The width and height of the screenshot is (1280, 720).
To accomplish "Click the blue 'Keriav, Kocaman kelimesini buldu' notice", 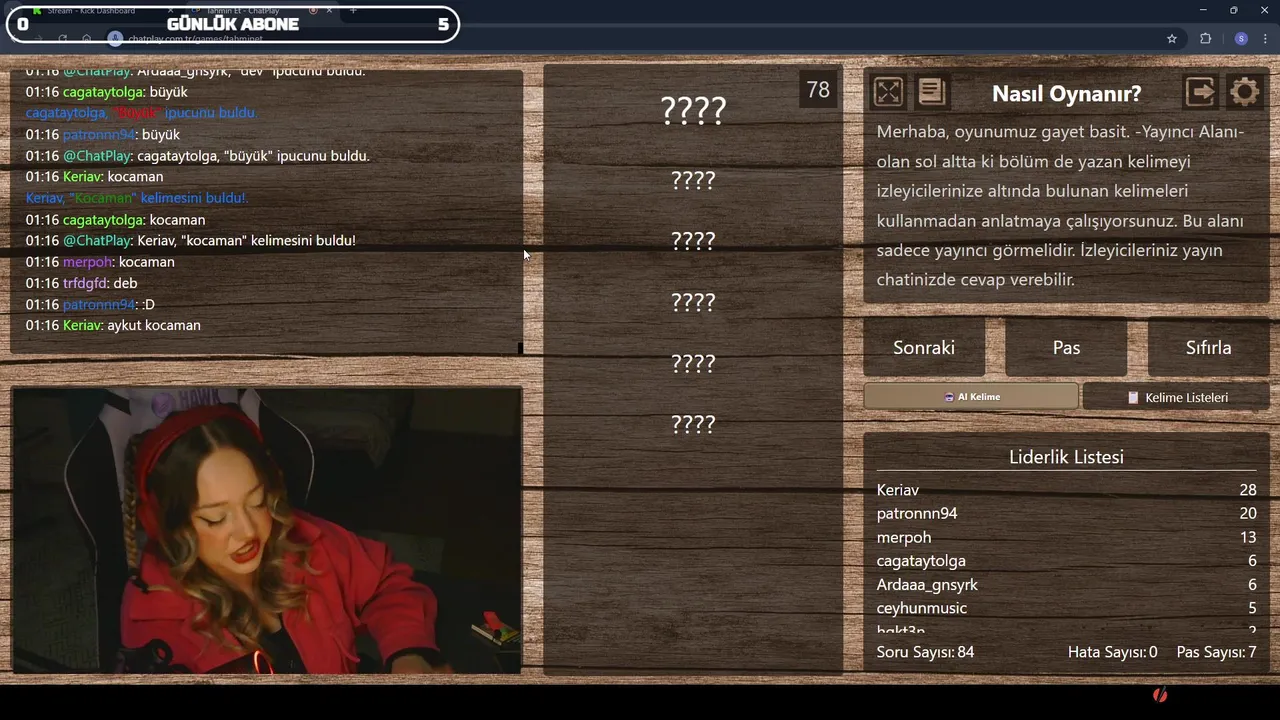I will pos(137,198).
